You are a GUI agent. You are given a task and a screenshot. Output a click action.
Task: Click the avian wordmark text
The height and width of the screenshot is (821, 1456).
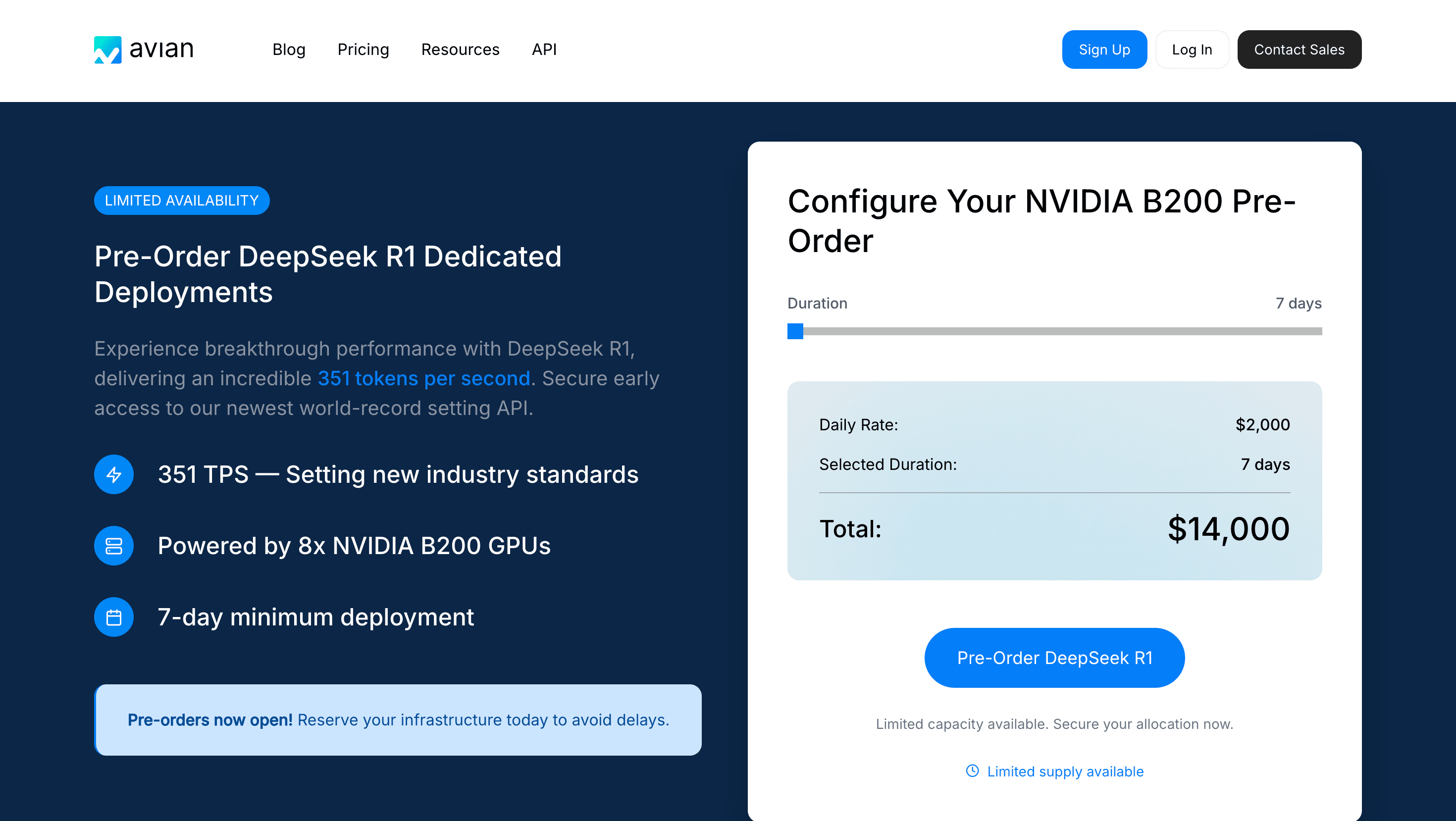point(161,49)
